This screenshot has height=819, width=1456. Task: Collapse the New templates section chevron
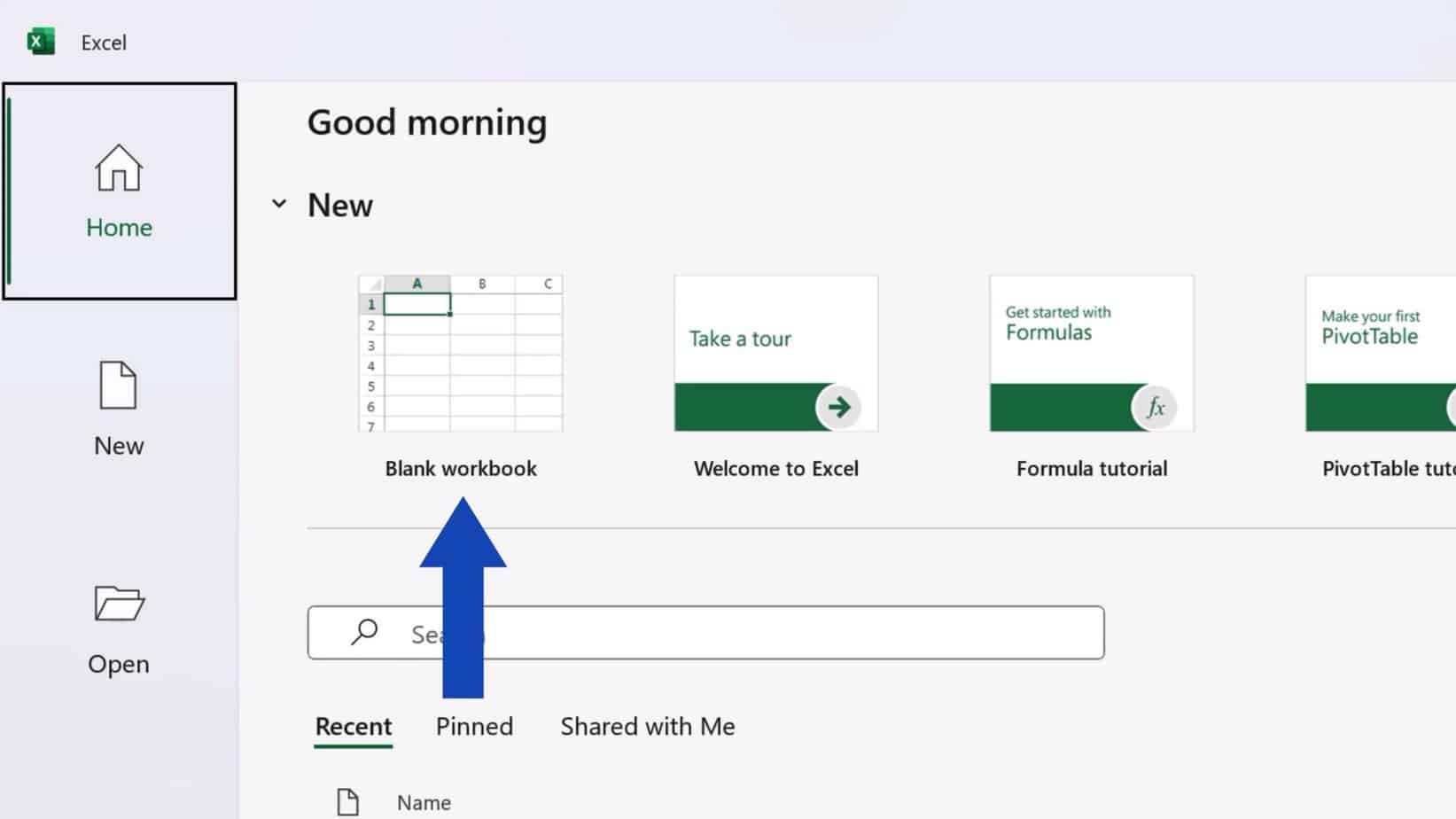279,204
